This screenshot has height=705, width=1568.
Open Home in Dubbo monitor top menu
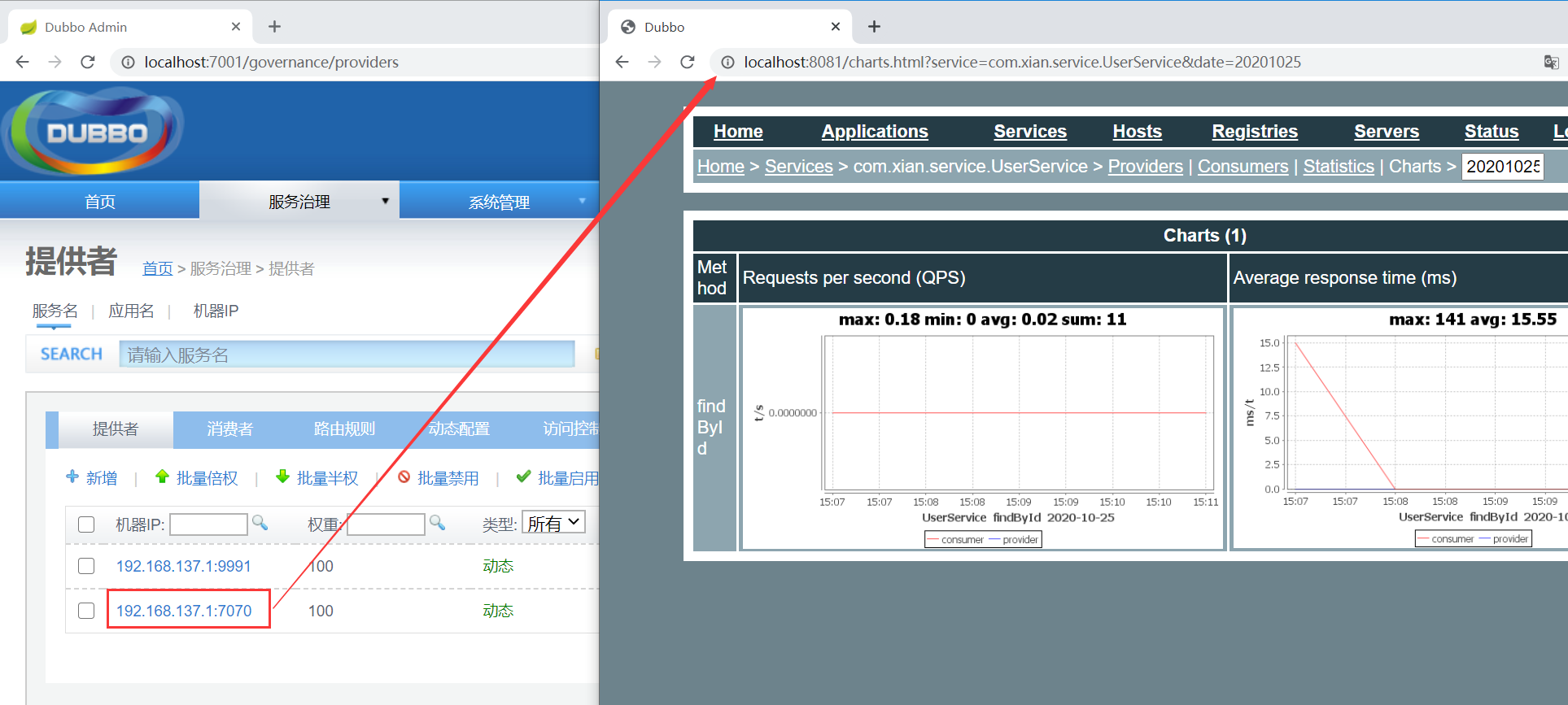738,132
